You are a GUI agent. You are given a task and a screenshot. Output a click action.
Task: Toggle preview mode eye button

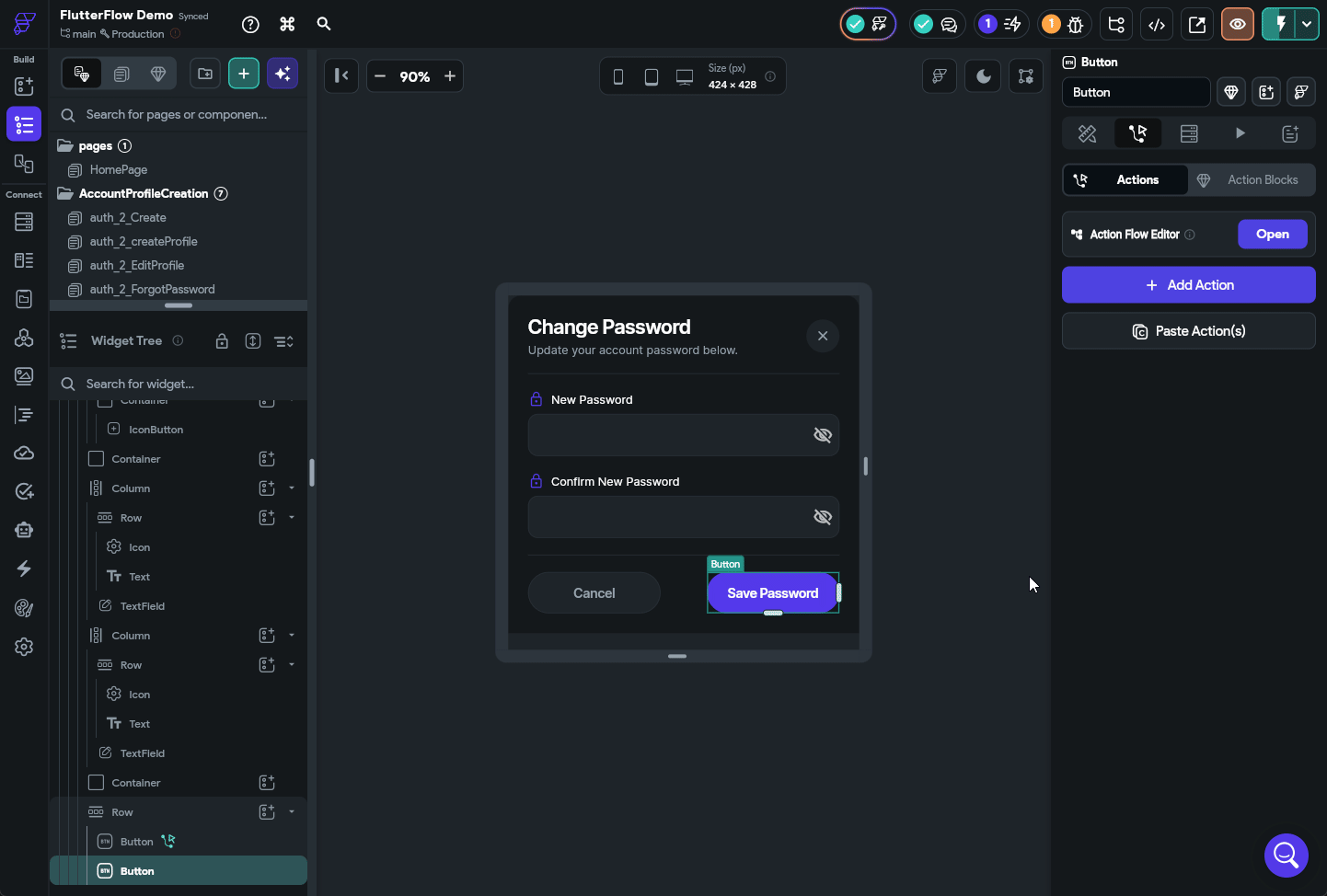point(1238,25)
